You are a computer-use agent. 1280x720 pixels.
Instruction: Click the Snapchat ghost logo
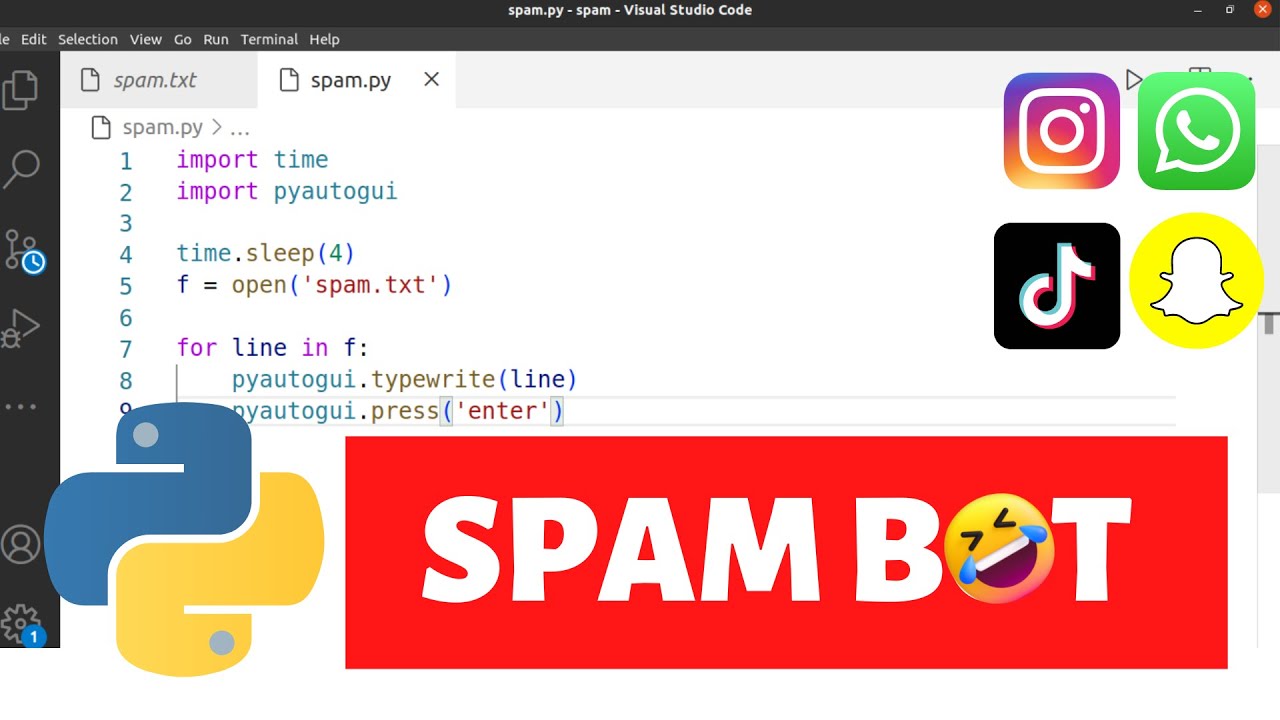(1196, 282)
